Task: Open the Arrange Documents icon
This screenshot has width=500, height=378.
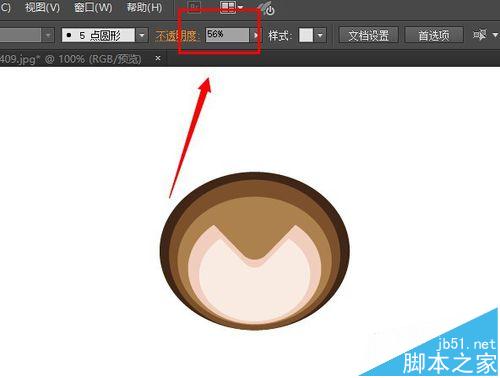Action: (x=231, y=7)
